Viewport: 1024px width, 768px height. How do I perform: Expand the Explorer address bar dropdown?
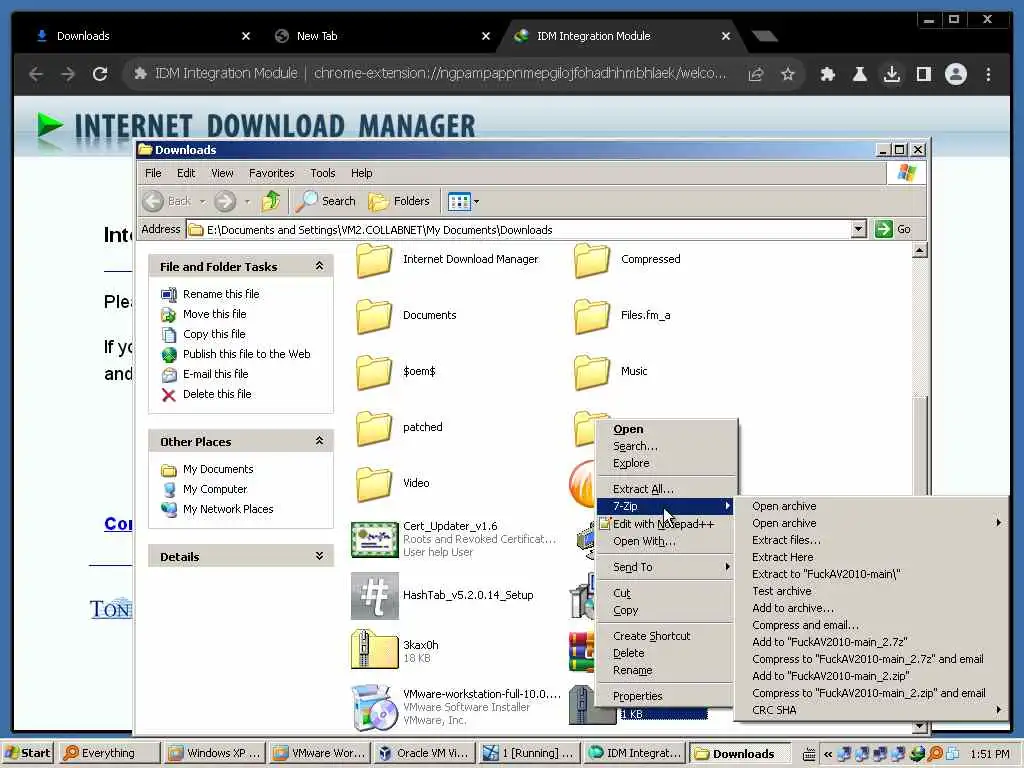pos(859,229)
